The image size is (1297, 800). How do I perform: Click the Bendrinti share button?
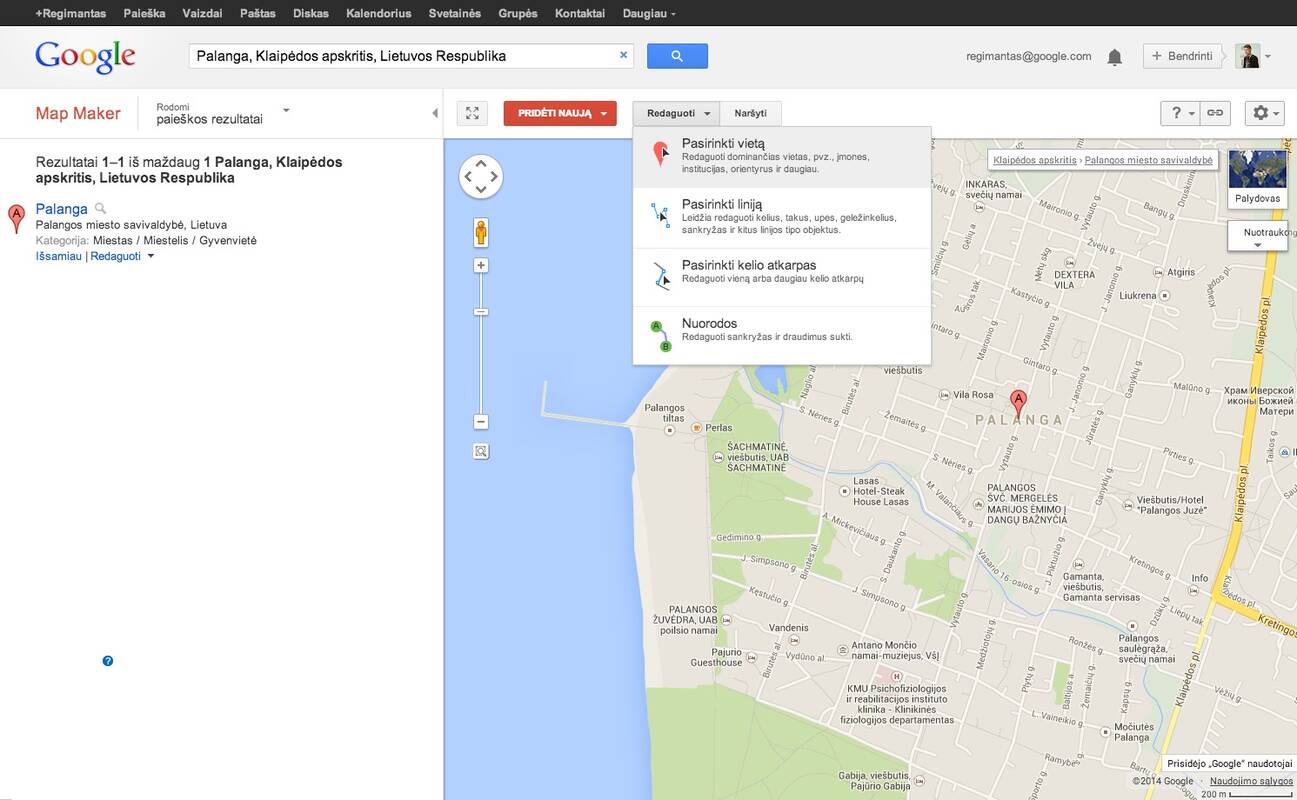pos(1182,56)
